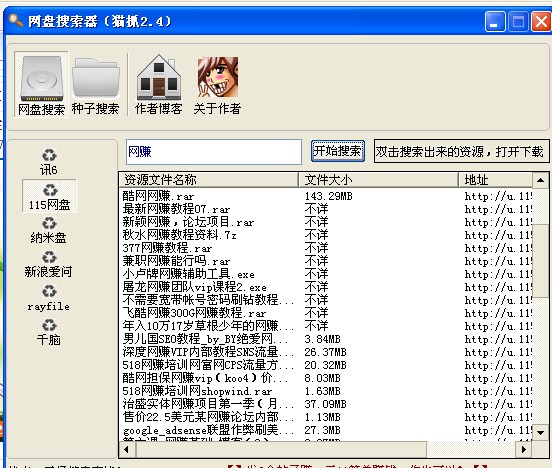Select the row 小卢牌网赚辅助工具.exe
This screenshot has height=468, width=552.
click(326, 274)
